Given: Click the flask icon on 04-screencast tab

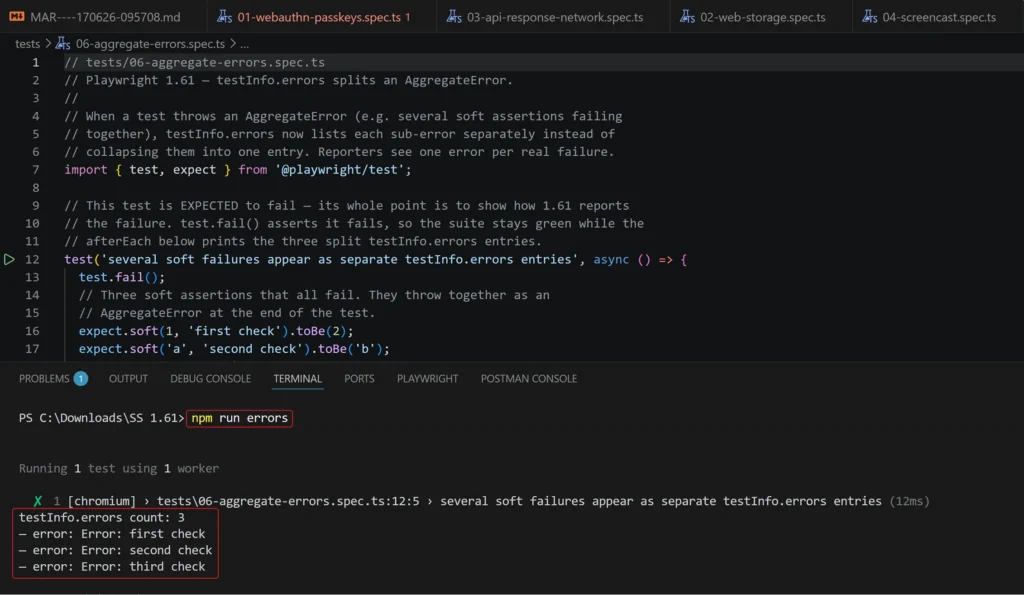Looking at the screenshot, I should (869, 17).
